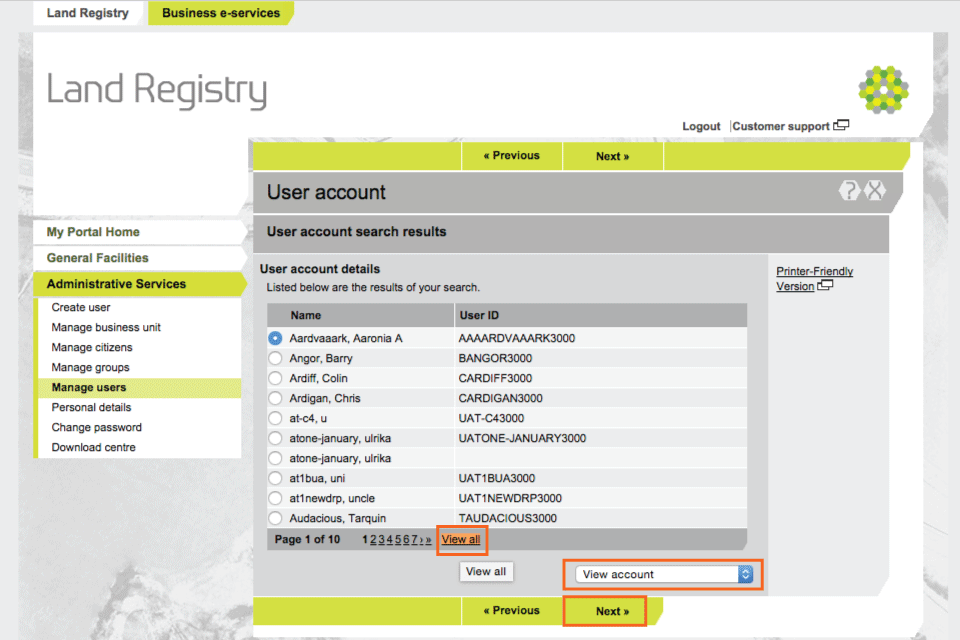Click the top « Previous button
The width and height of the screenshot is (960, 640).
512,156
